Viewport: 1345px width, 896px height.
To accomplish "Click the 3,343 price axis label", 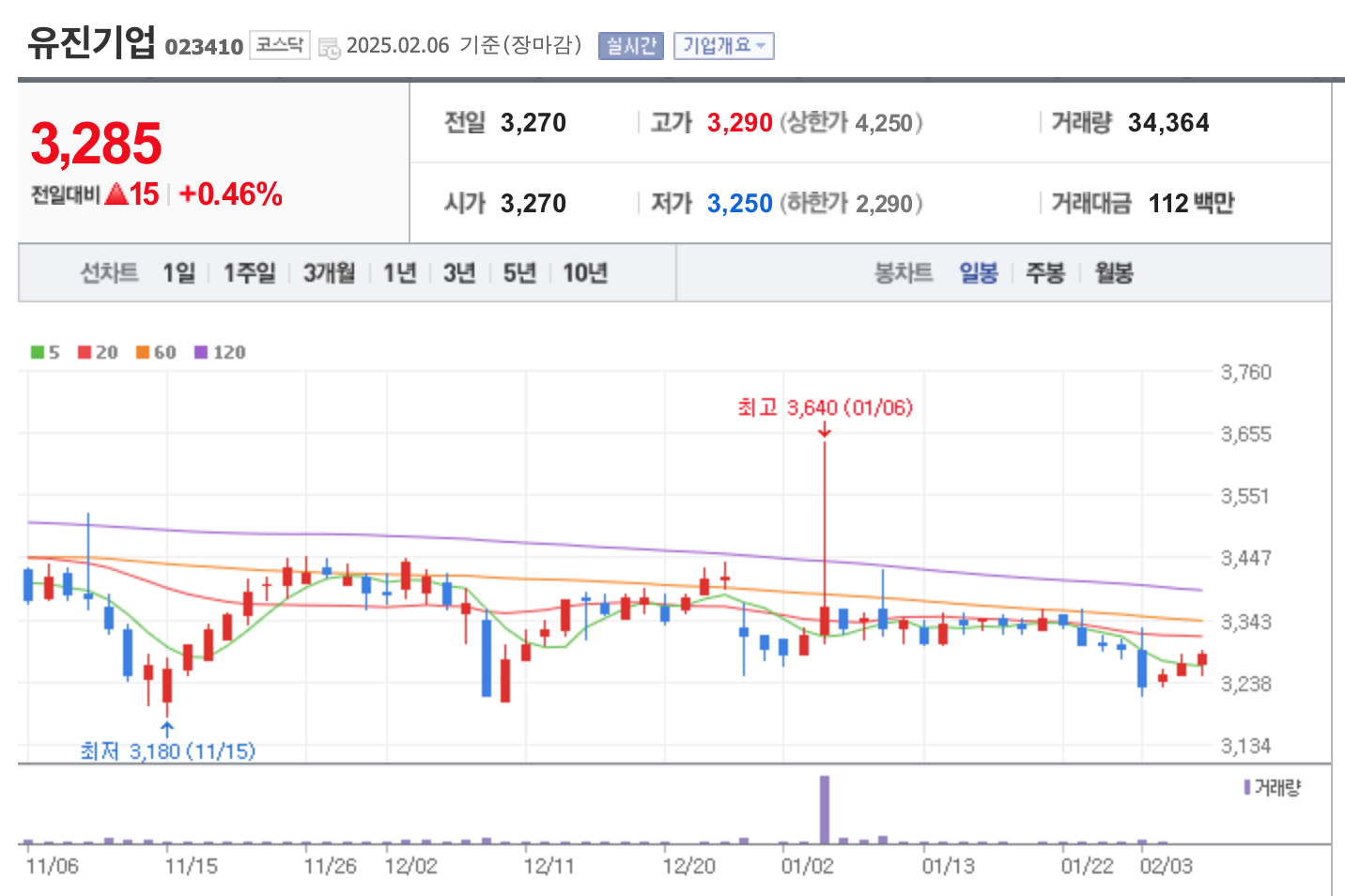I will [1246, 622].
